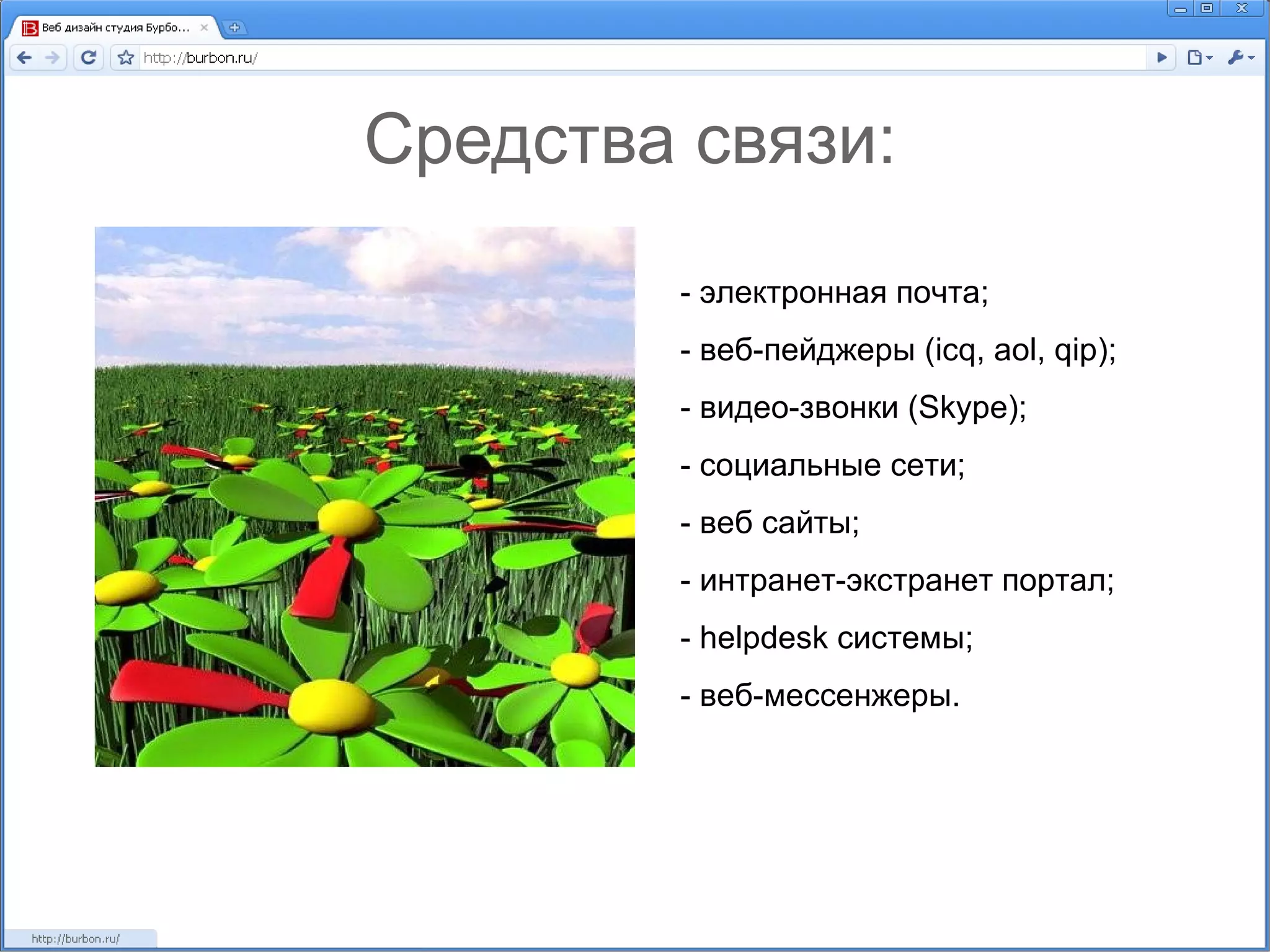Open the wrench settings menu

[x=1241, y=58]
